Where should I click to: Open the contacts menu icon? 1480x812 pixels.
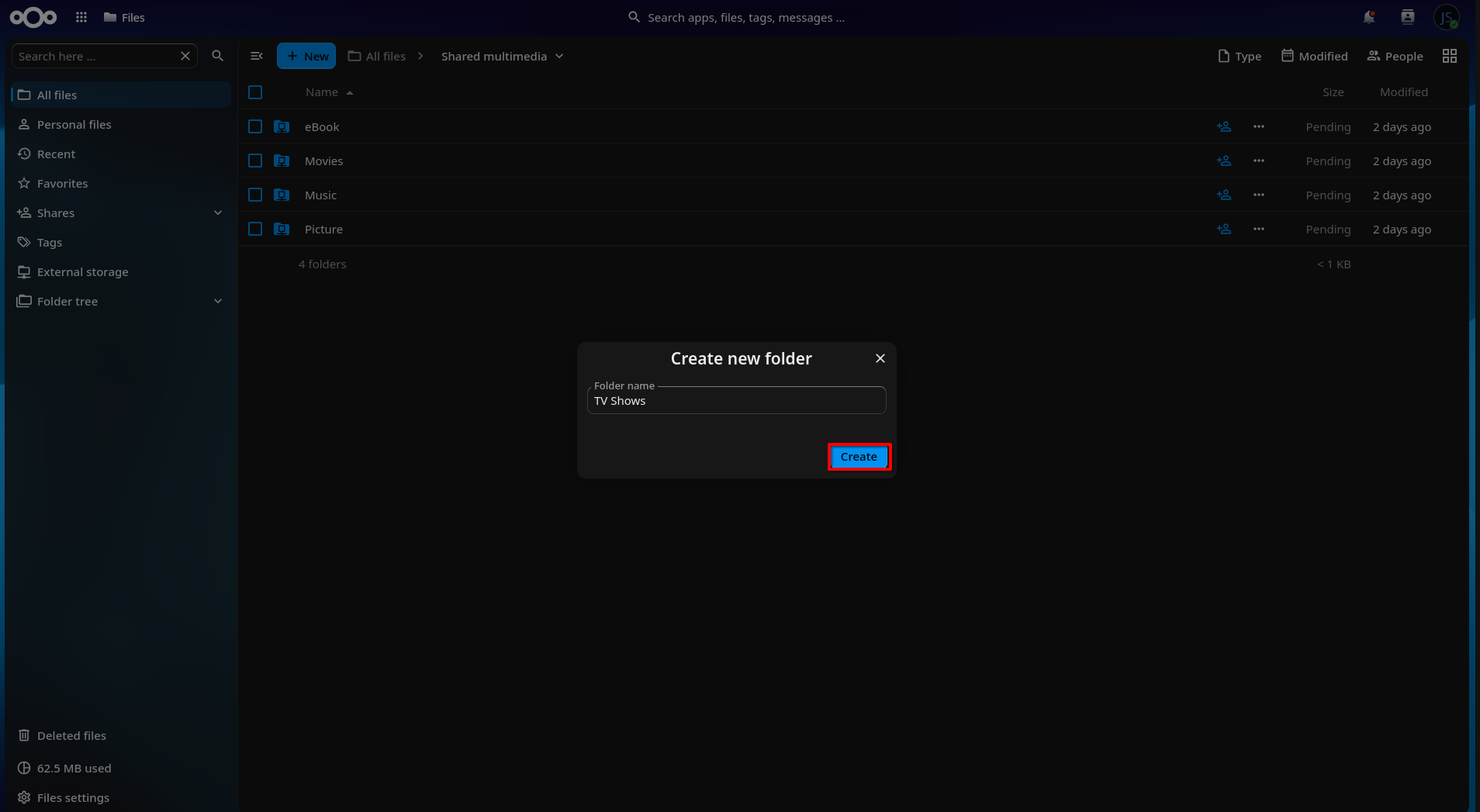click(x=1408, y=17)
